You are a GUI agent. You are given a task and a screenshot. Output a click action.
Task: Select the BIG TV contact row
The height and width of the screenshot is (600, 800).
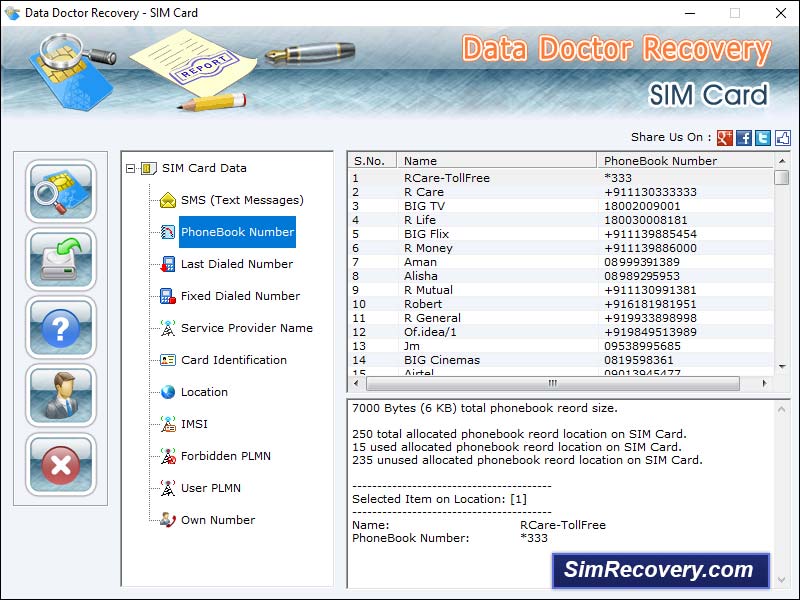561,206
